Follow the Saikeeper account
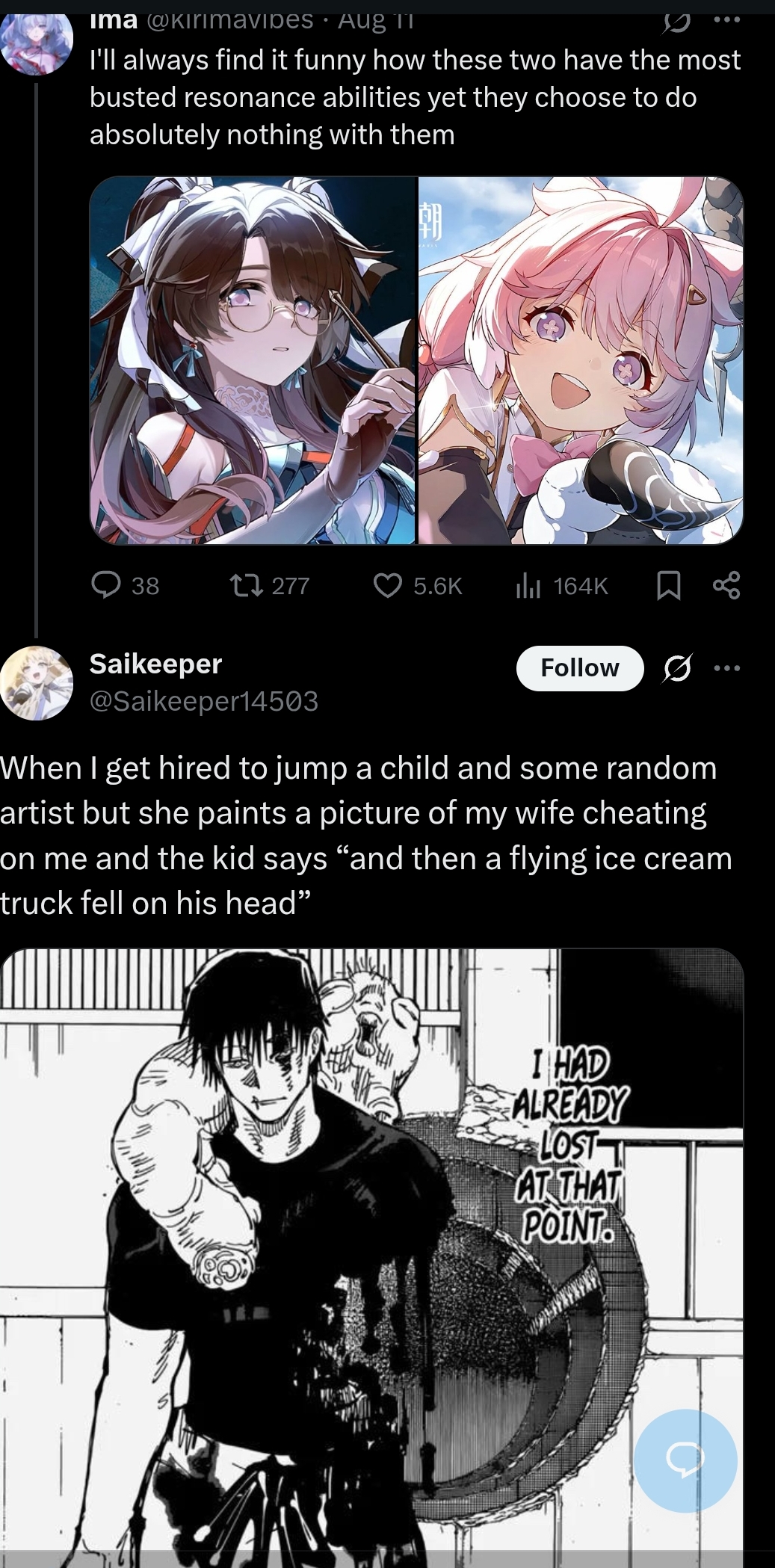This screenshot has width=775, height=1568. (580, 667)
